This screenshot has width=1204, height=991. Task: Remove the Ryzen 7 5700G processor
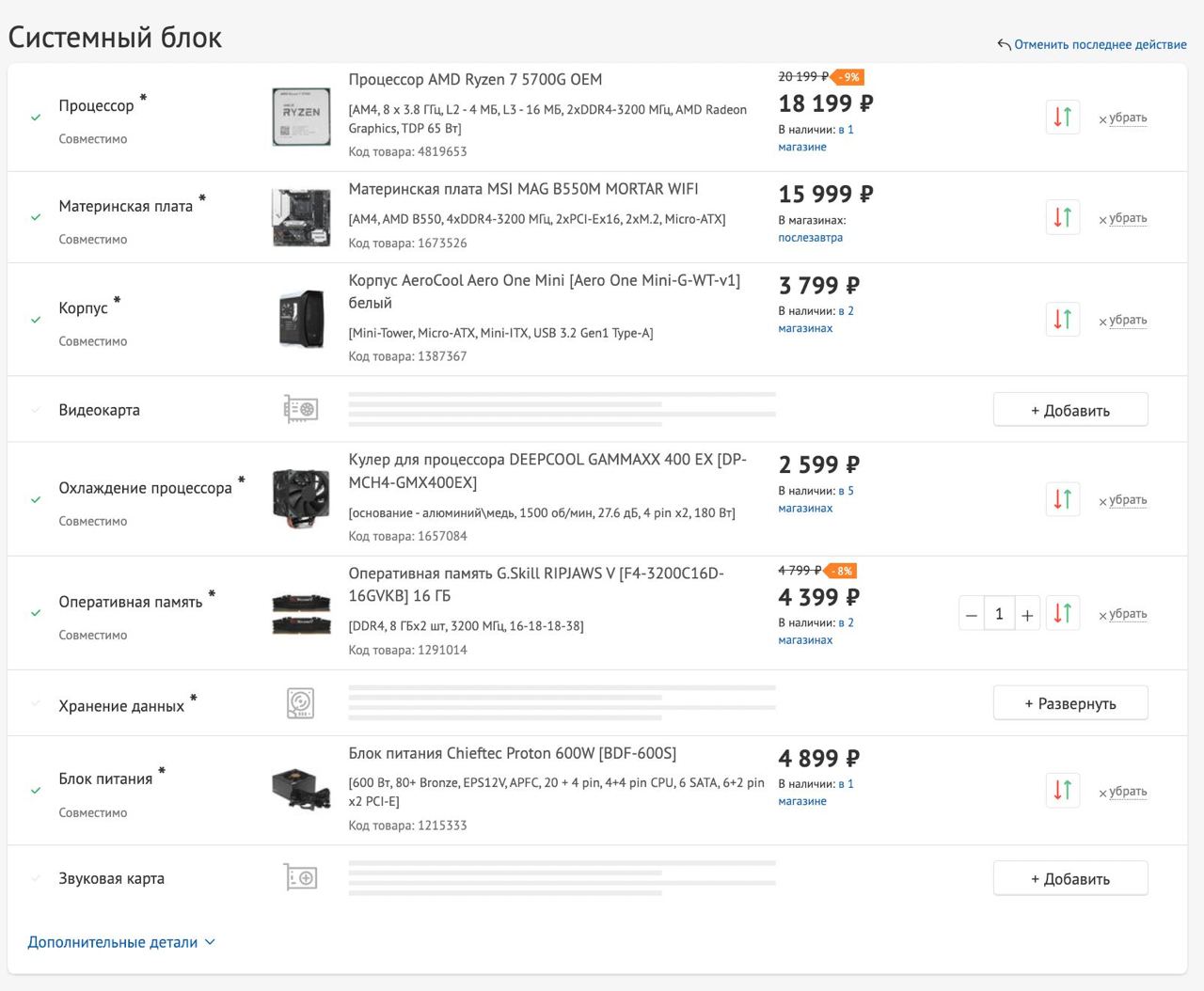(1123, 118)
